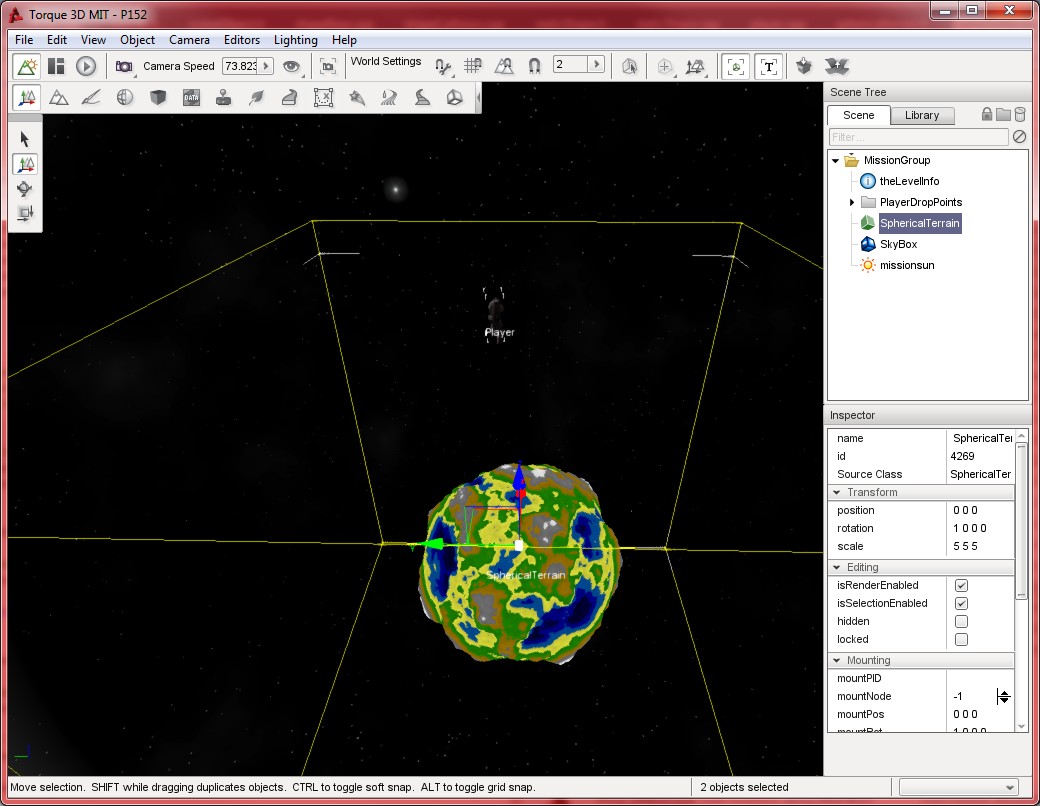Open the Edit menu

56,40
